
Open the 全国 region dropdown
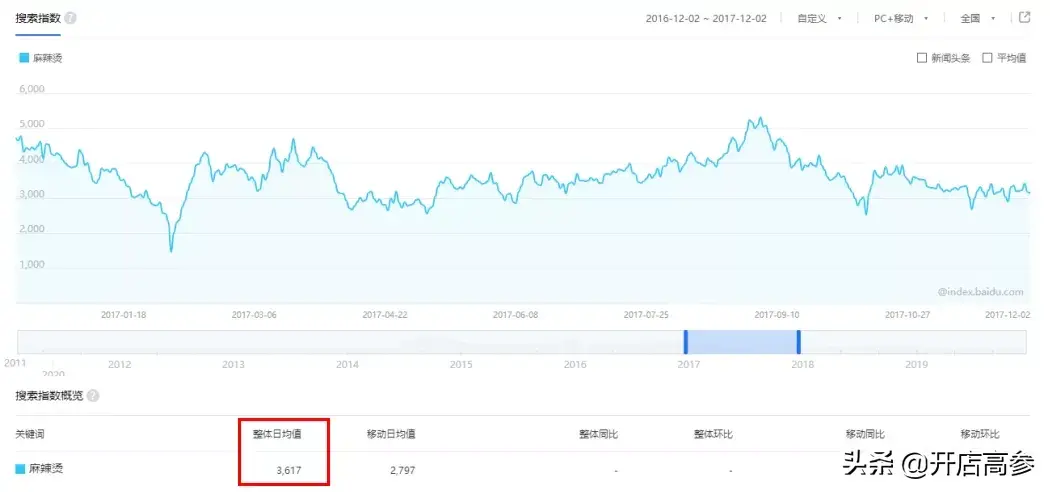coord(977,19)
